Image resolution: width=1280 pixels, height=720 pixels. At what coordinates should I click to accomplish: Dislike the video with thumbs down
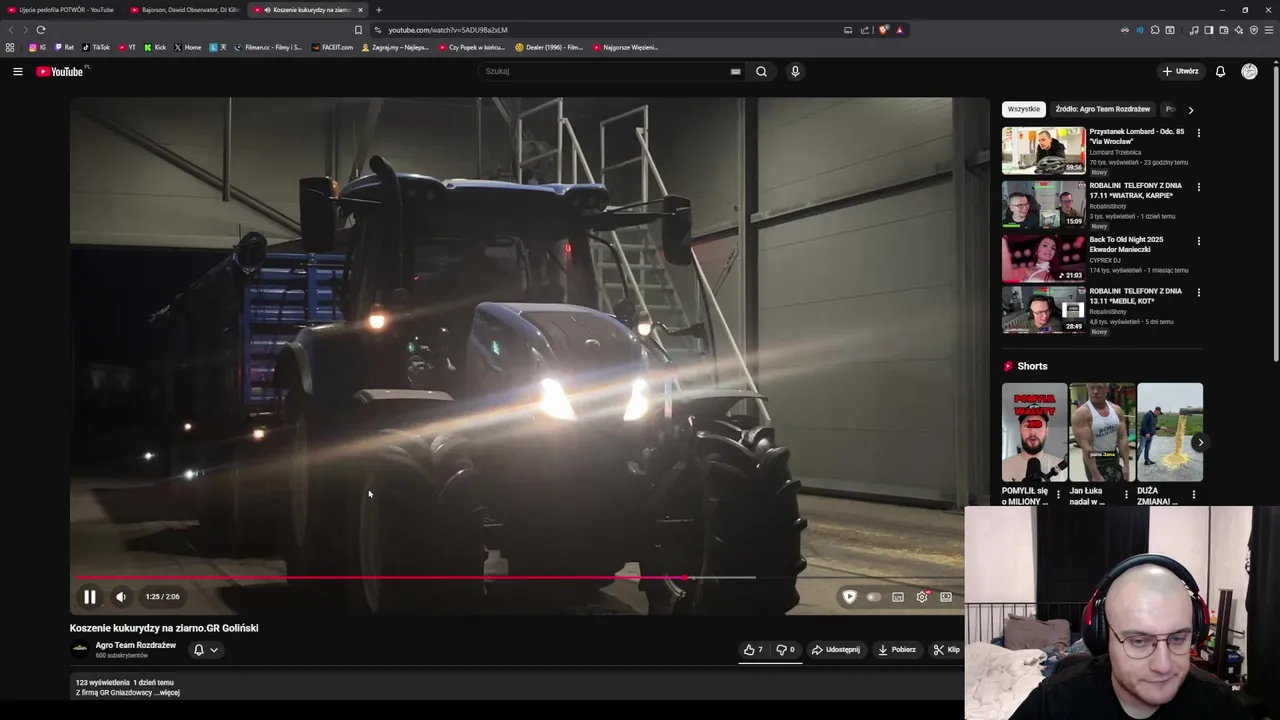tap(785, 650)
